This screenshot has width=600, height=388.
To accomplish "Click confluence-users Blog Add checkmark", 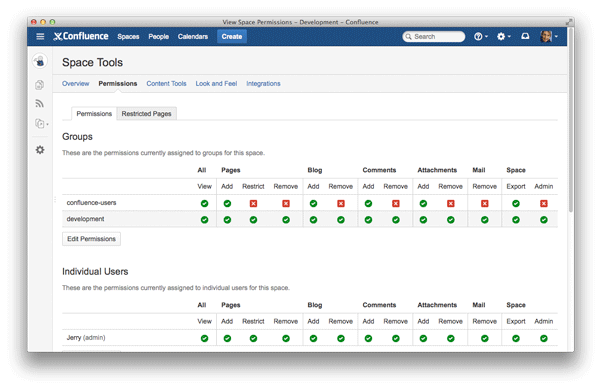I will (x=313, y=204).
